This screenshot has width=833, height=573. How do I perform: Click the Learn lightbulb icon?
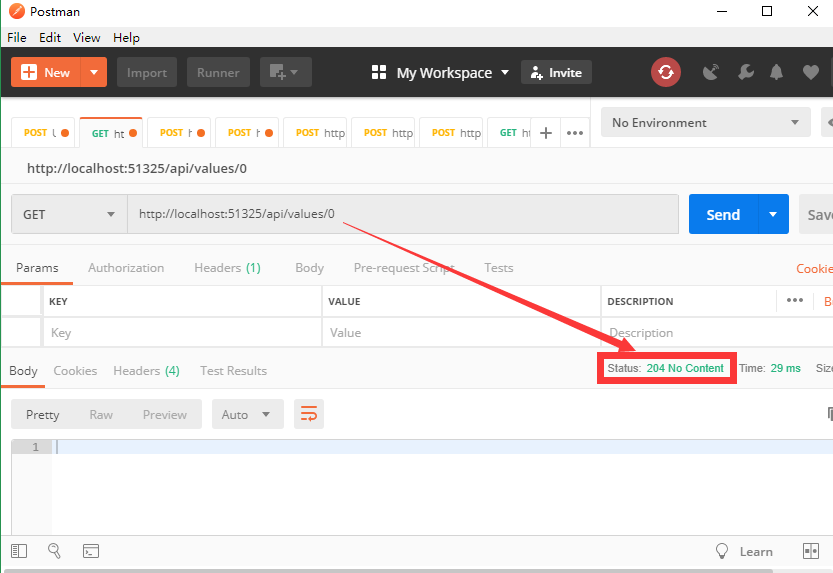coord(721,551)
